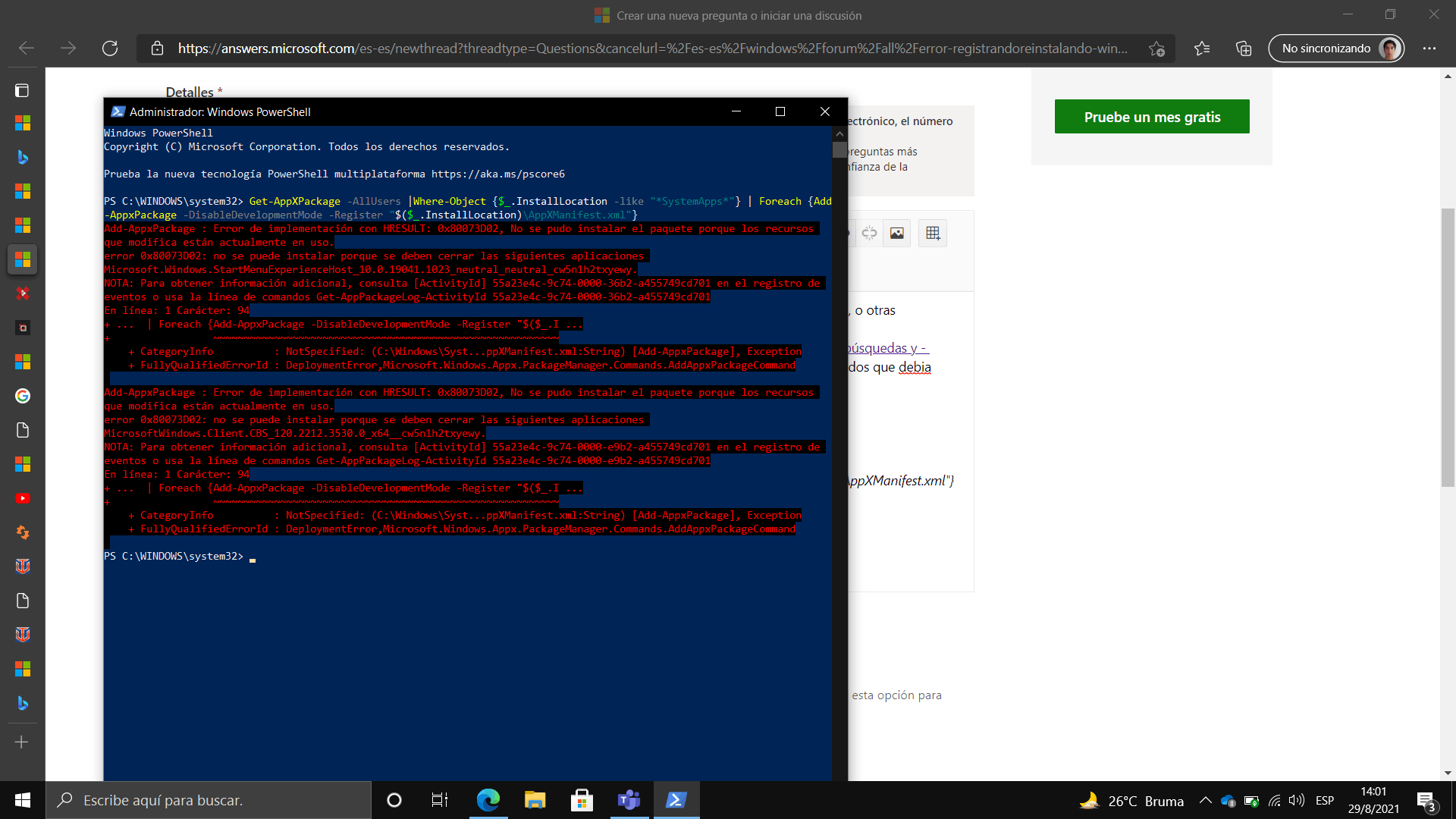This screenshot has width=1456, height=819.
Task: Click the remove link icon in editor toolbar
Action: 869,233
